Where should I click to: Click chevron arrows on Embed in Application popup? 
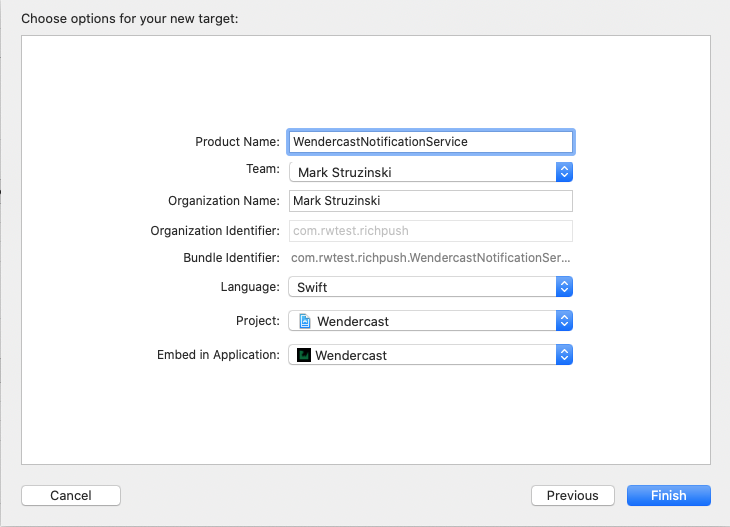point(564,355)
